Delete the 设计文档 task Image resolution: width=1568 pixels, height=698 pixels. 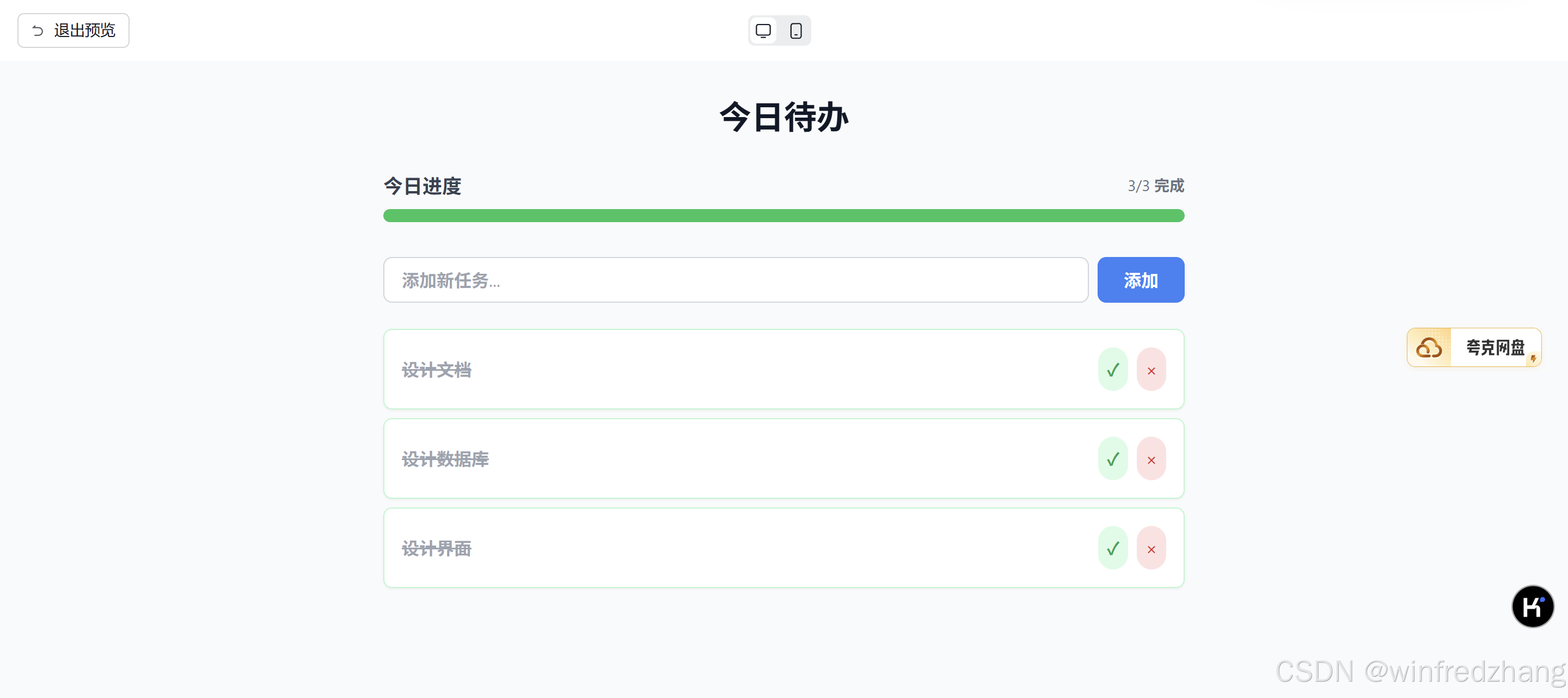click(x=1151, y=369)
